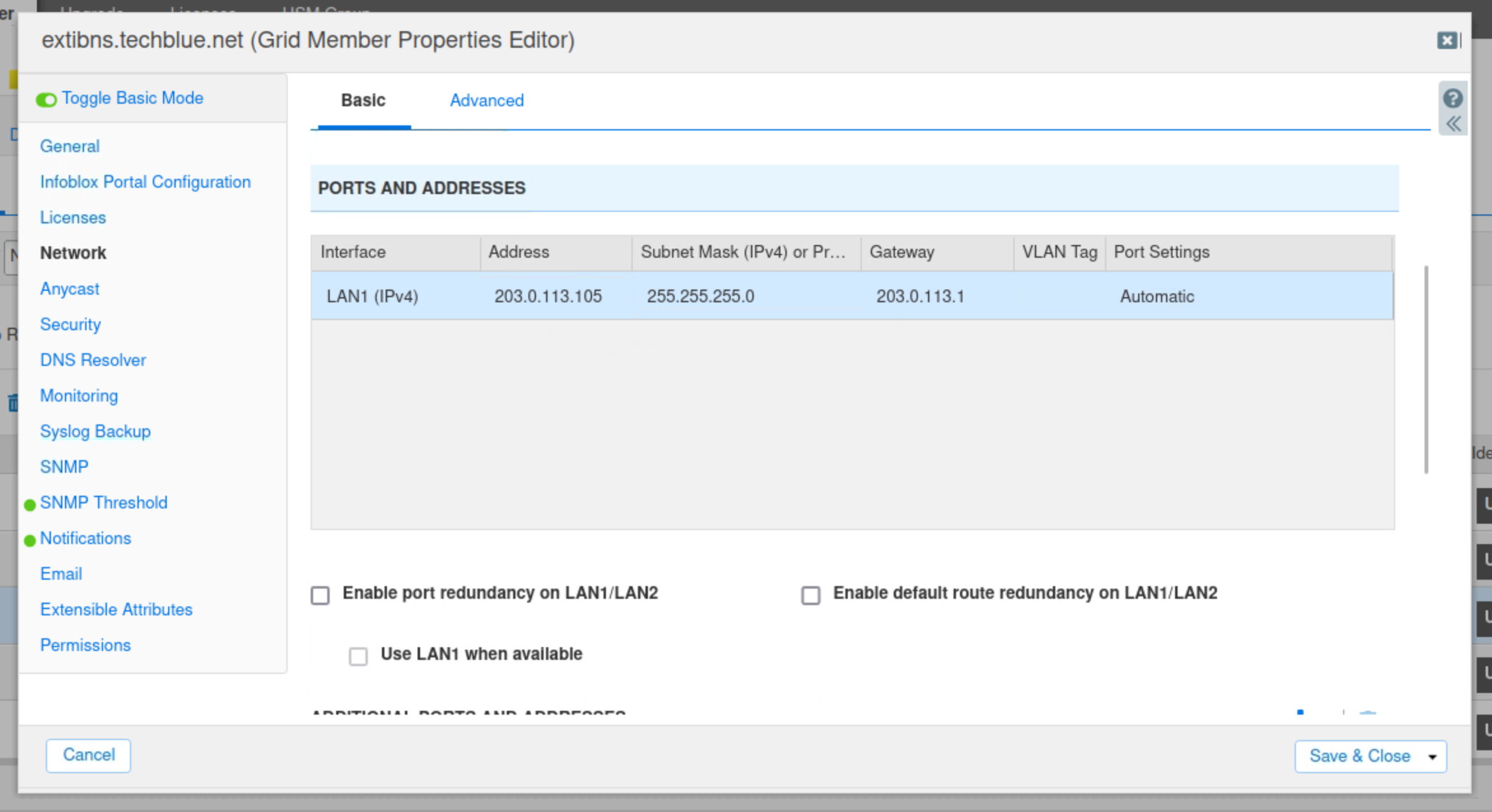This screenshot has width=1492, height=812.
Task: Select the Basic tab
Action: pyautogui.click(x=363, y=101)
